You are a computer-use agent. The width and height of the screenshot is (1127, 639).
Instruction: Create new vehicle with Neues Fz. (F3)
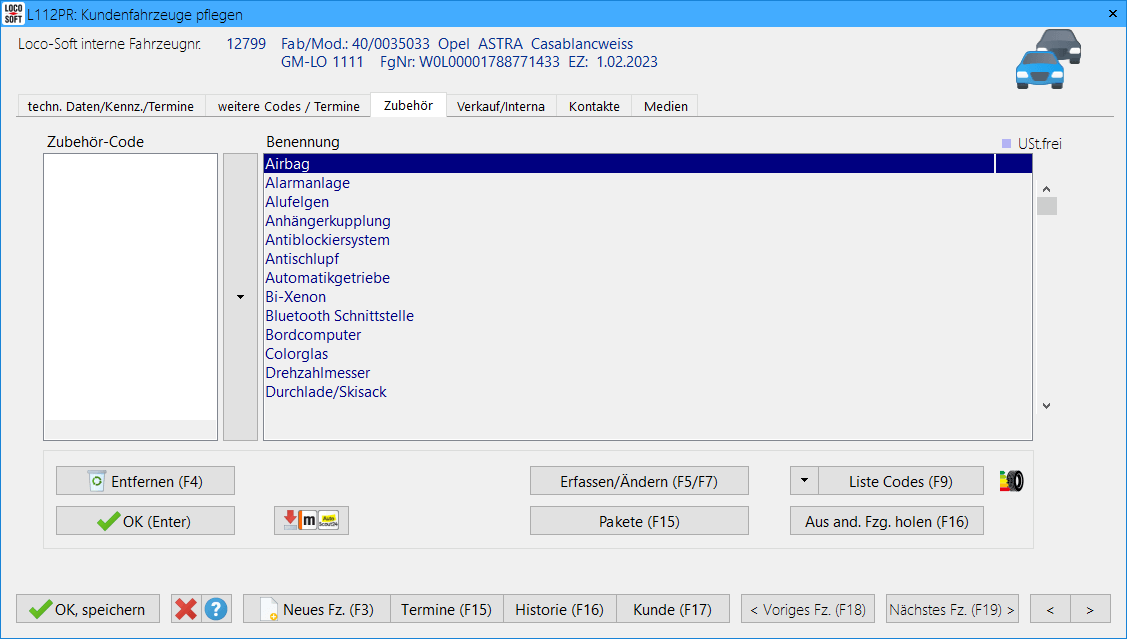(x=316, y=609)
